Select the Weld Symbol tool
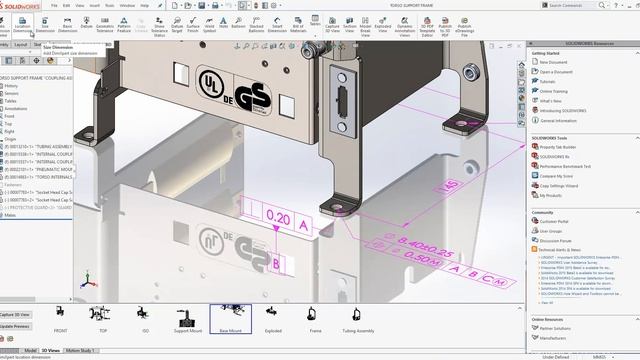The width and height of the screenshot is (640, 360). pyautogui.click(x=209, y=25)
